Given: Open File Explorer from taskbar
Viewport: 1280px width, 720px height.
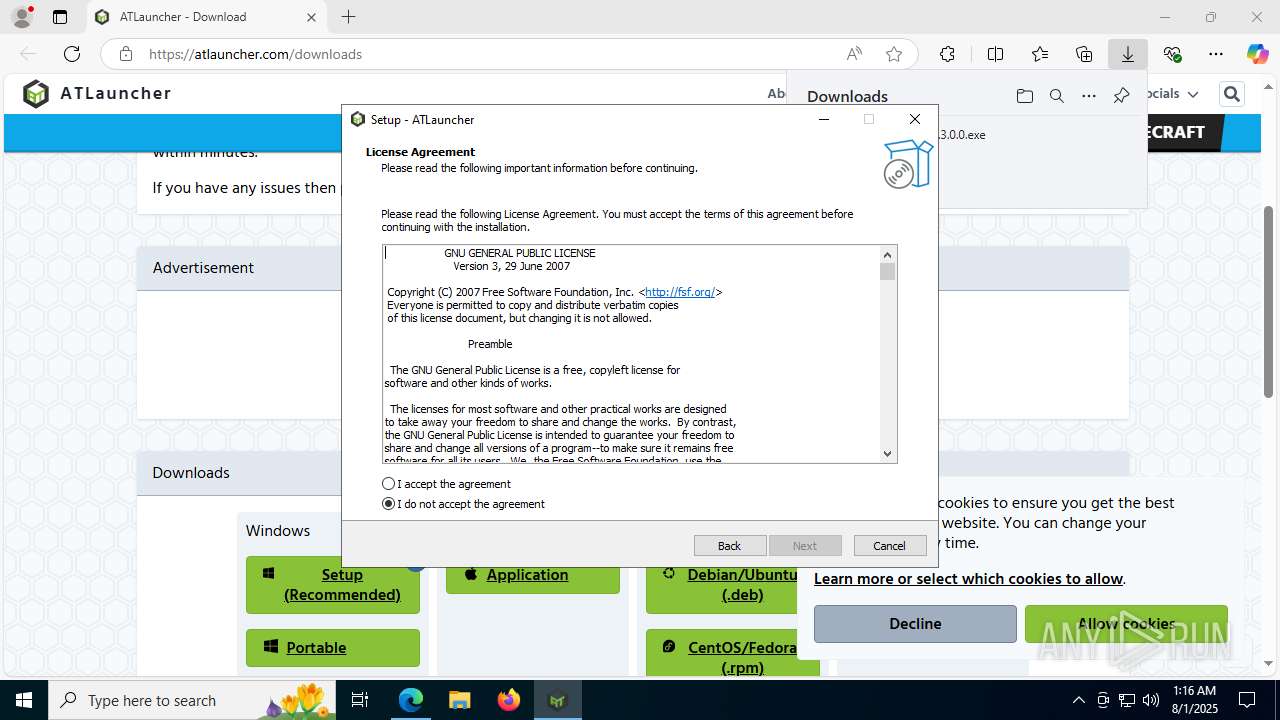Looking at the screenshot, I should coord(459,700).
